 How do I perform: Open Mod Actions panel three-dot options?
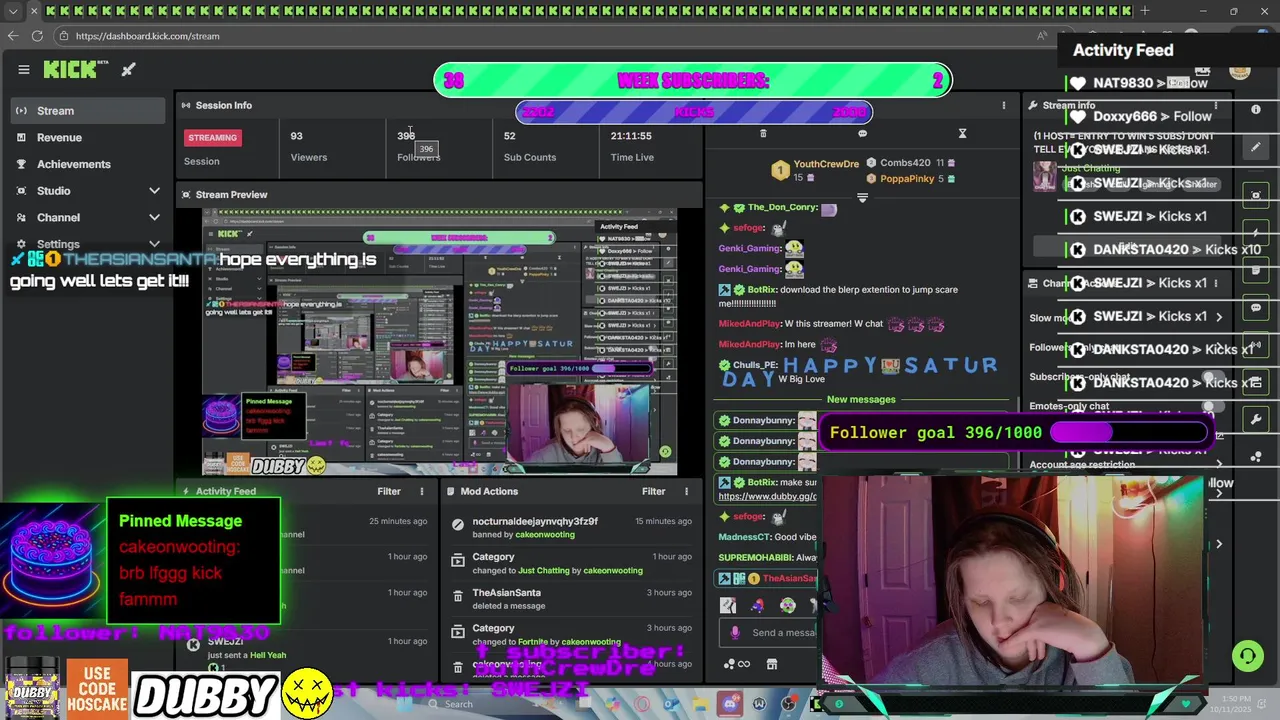pyautogui.click(x=686, y=491)
